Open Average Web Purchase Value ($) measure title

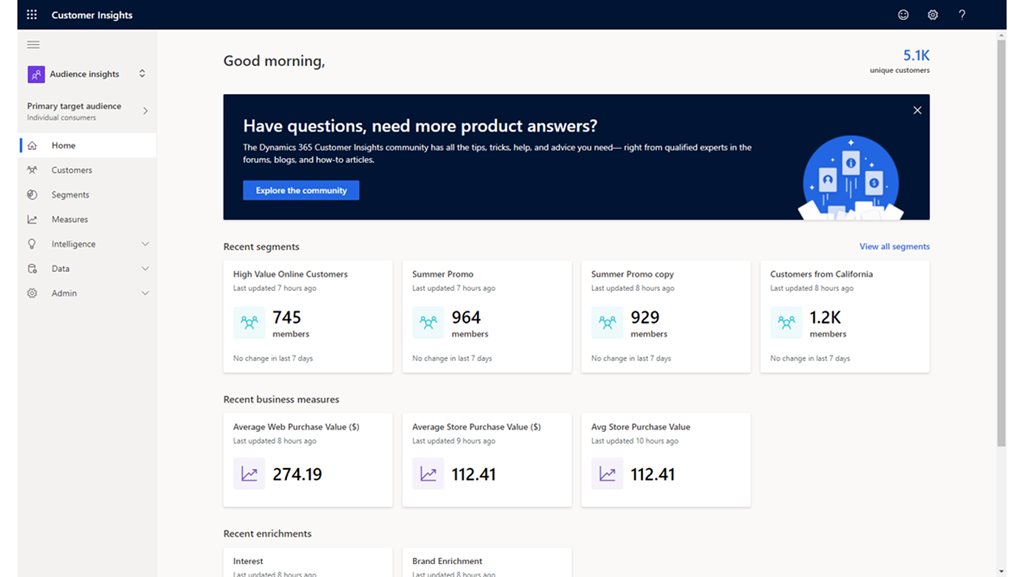pyautogui.click(x=296, y=427)
